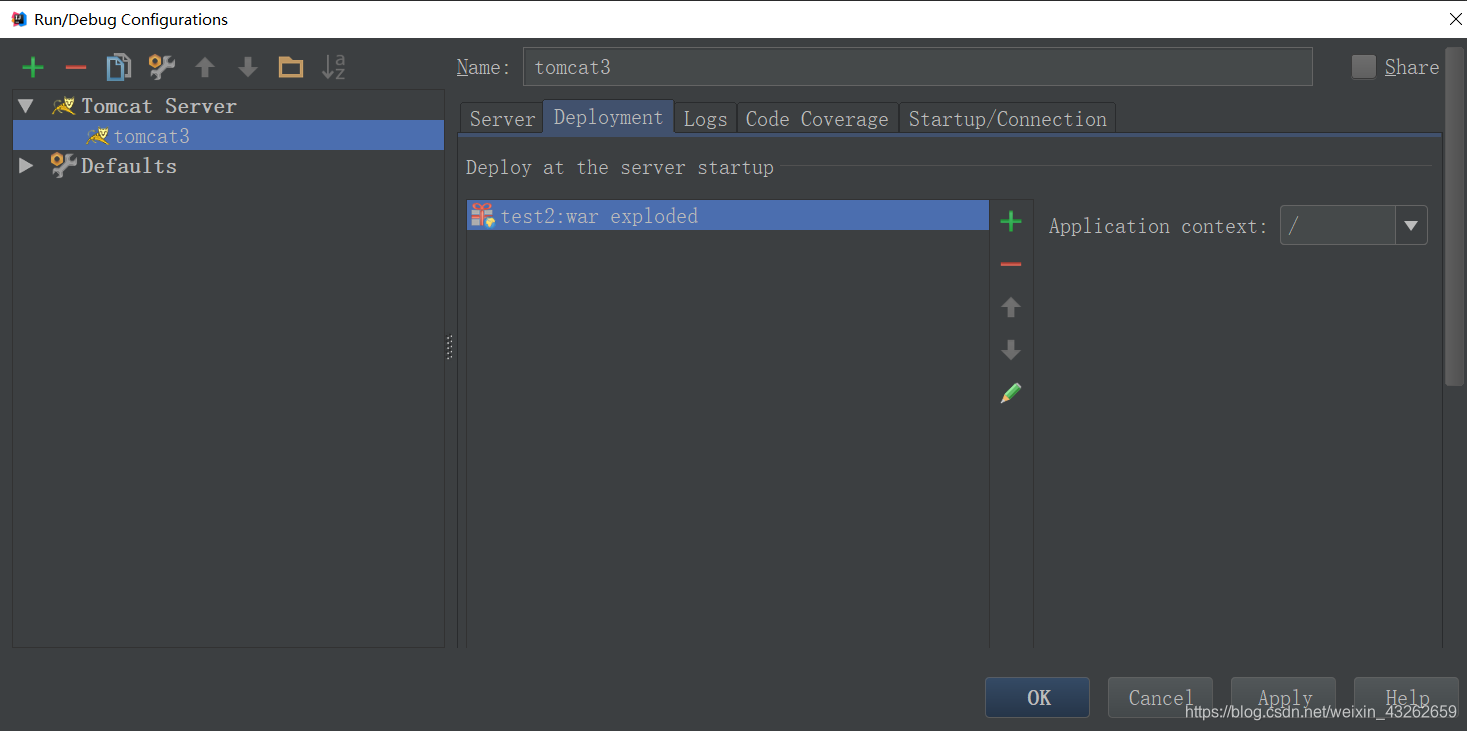Click the Name input field
Viewport: 1467px width, 731px height.
[917, 67]
